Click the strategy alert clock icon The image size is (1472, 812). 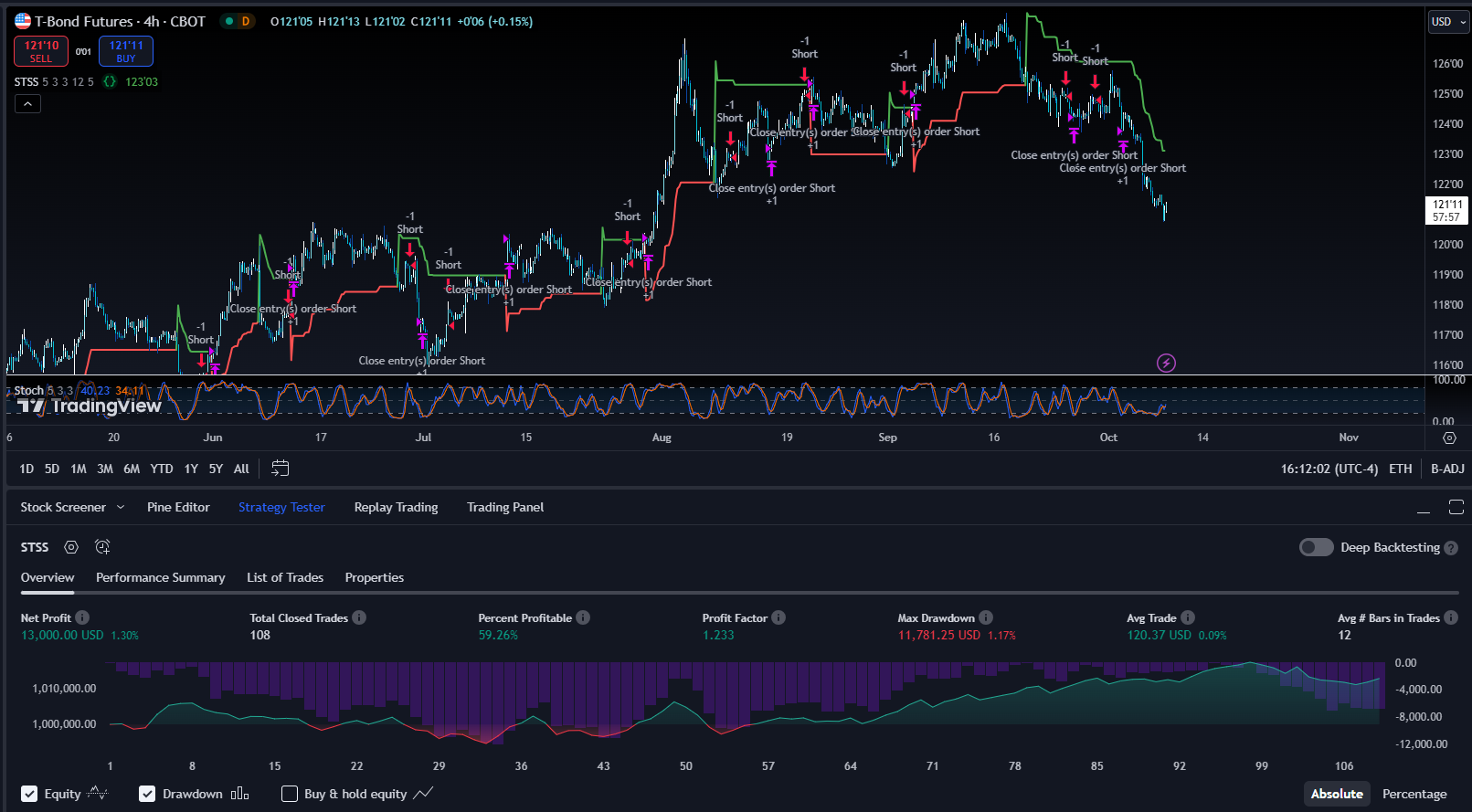102,547
